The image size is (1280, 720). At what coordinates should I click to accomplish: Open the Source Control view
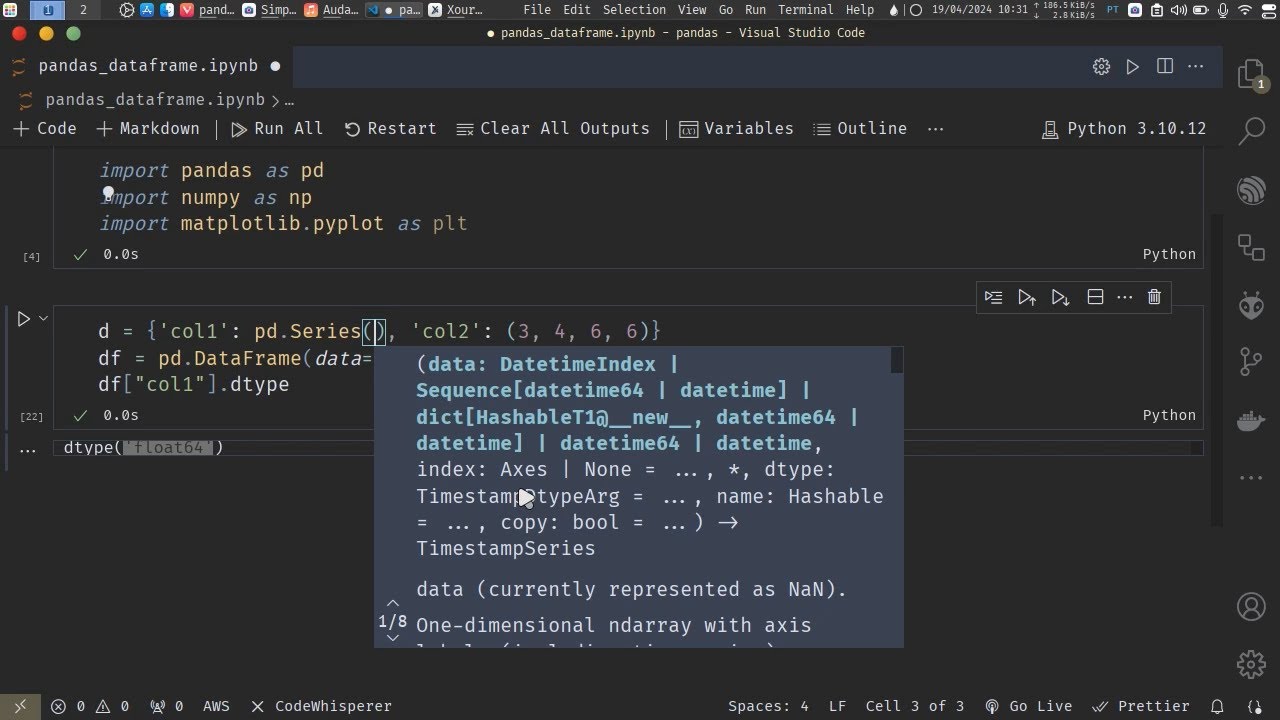(x=1251, y=362)
